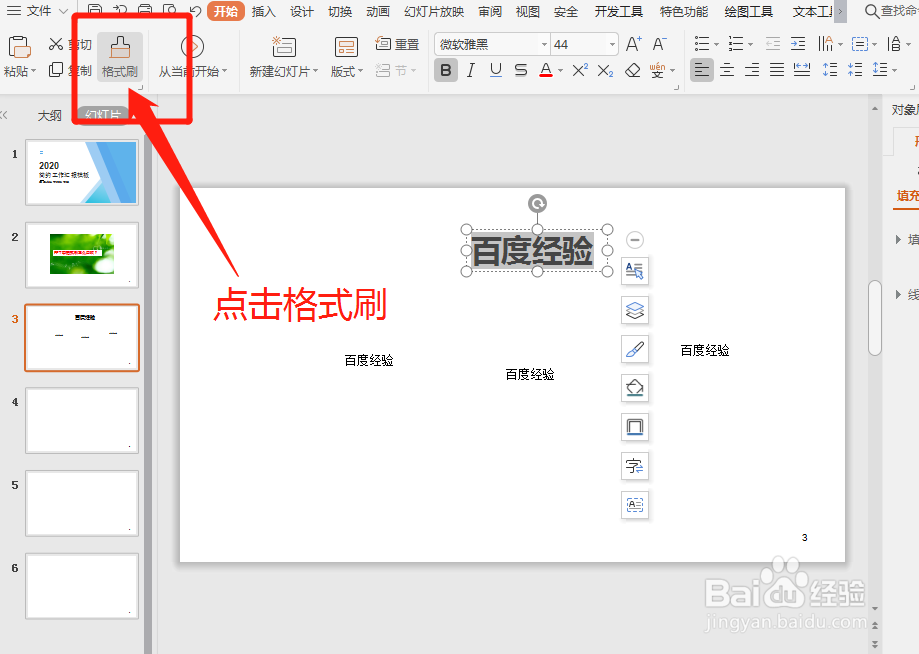Click the layers floating icon
The image size is (919, 654).
coord(635,310)
